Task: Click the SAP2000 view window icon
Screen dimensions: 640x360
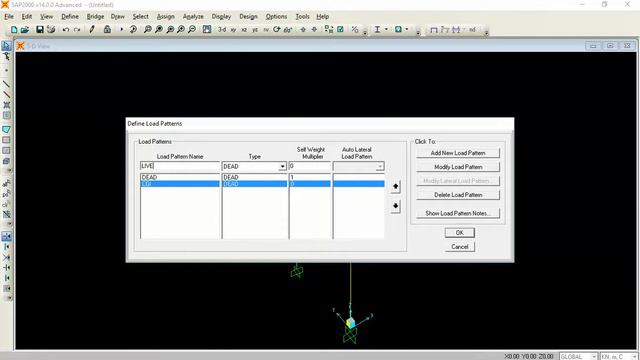Action: tap(20, 46)
